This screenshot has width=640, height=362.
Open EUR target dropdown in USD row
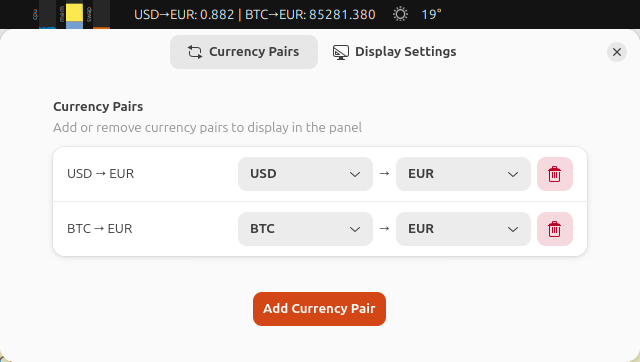463,174
